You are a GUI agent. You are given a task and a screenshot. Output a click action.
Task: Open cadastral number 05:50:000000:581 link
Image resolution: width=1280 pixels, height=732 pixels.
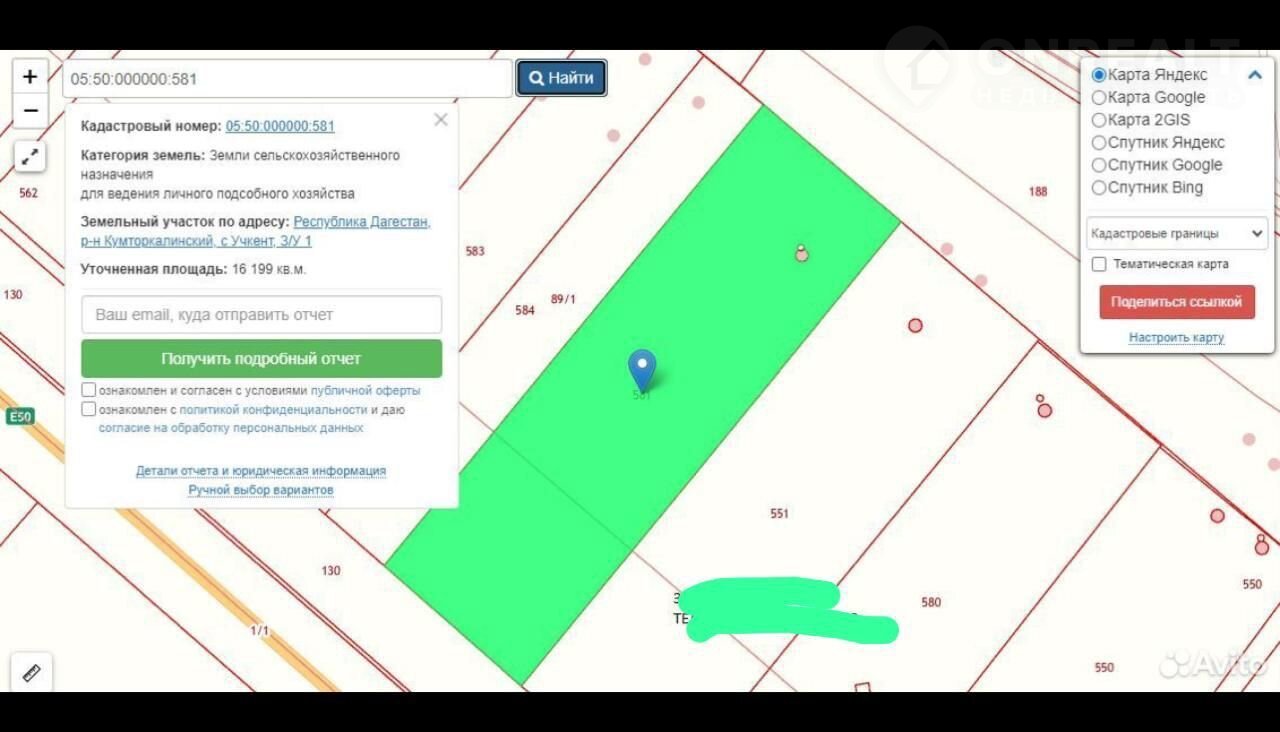tap(280, 126)
